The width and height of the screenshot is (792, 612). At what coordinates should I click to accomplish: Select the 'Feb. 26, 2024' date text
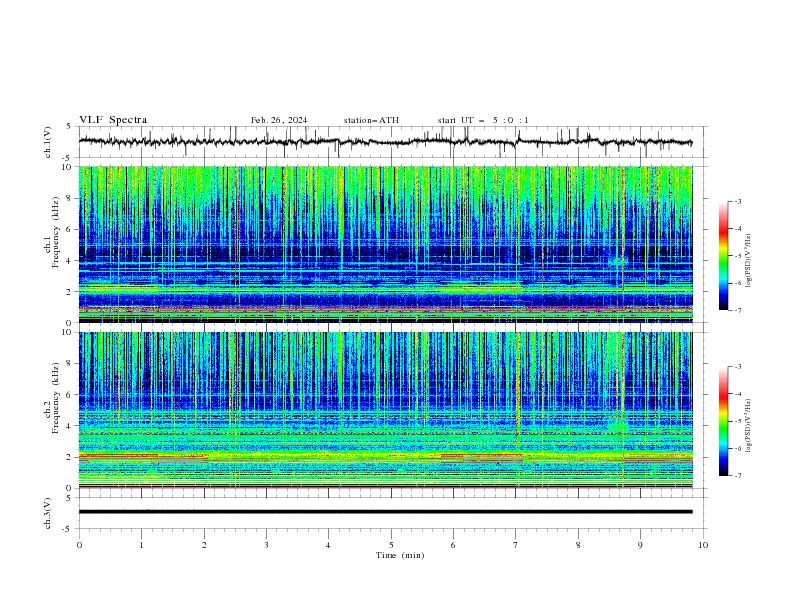(x=279, y=120)
